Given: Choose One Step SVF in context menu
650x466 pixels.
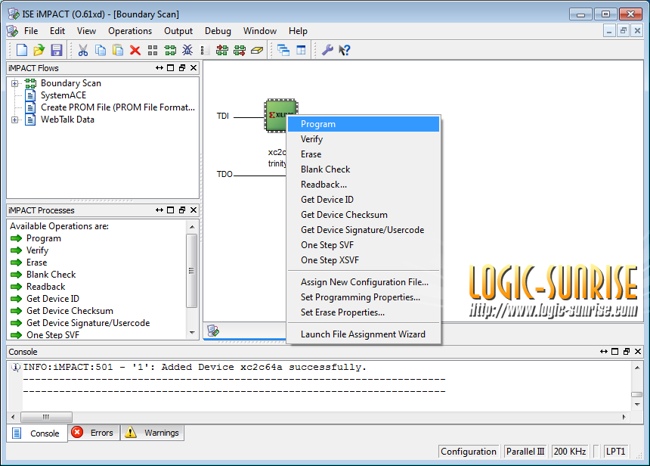Looking at the screenshot, I should [x=364, y=245].
